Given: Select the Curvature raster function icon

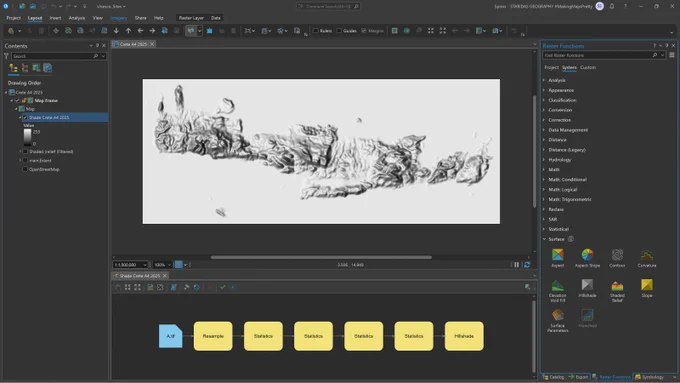Looking at the screenshot, I should [x=647, y=255].
